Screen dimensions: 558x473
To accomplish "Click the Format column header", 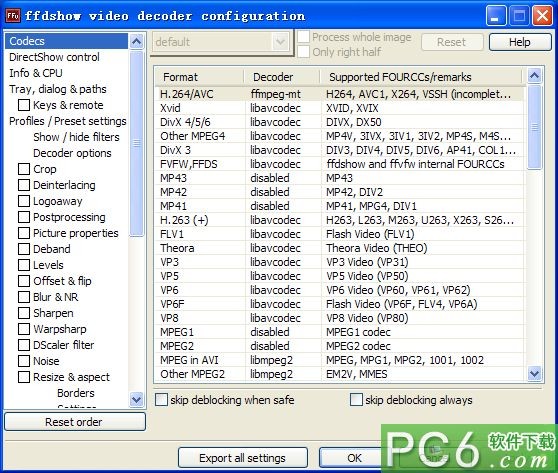I will 200,77.
